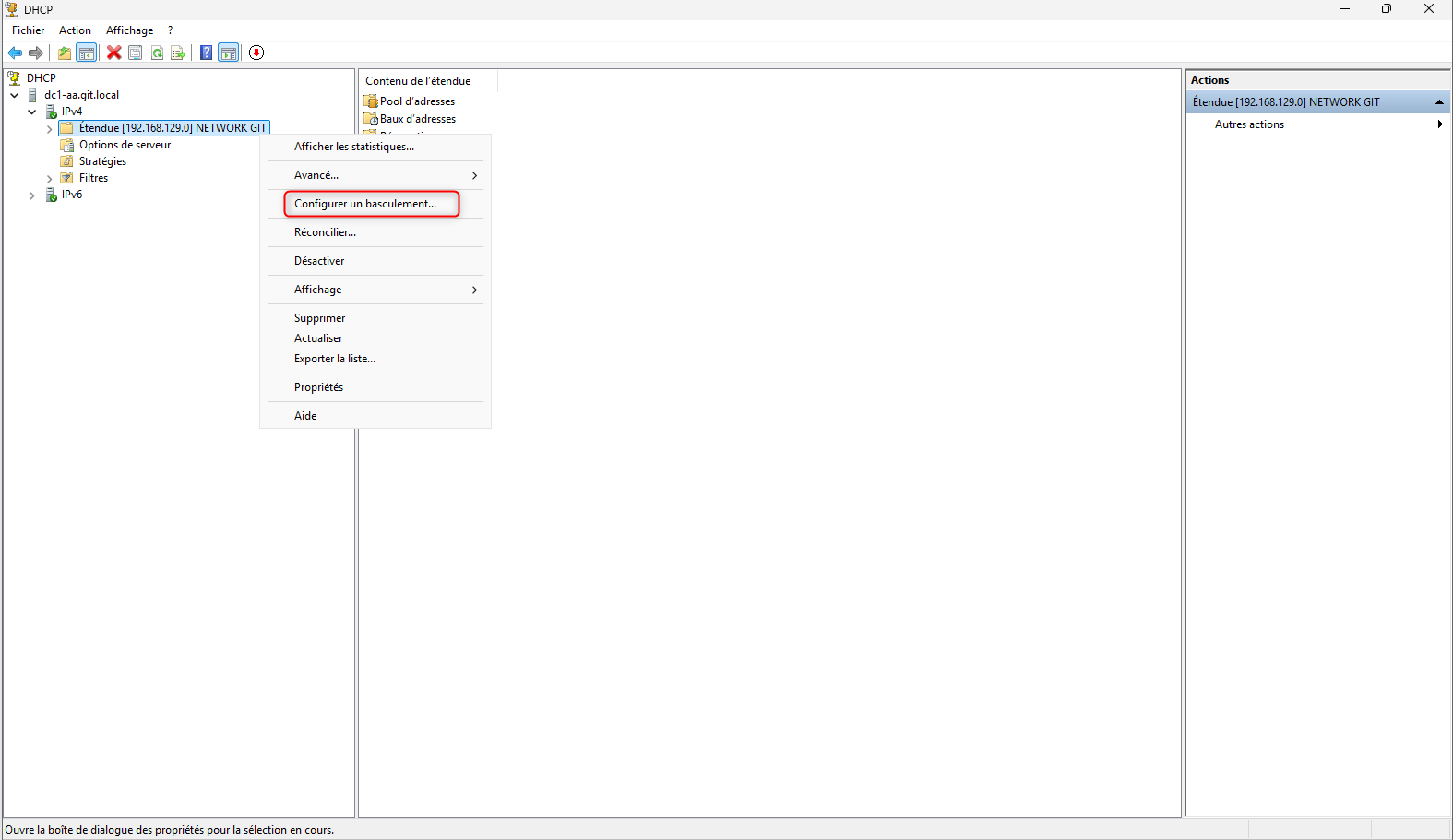Expand the Filtres tree node
This screenshot has height=840, width=1453.
pos(49,179)
